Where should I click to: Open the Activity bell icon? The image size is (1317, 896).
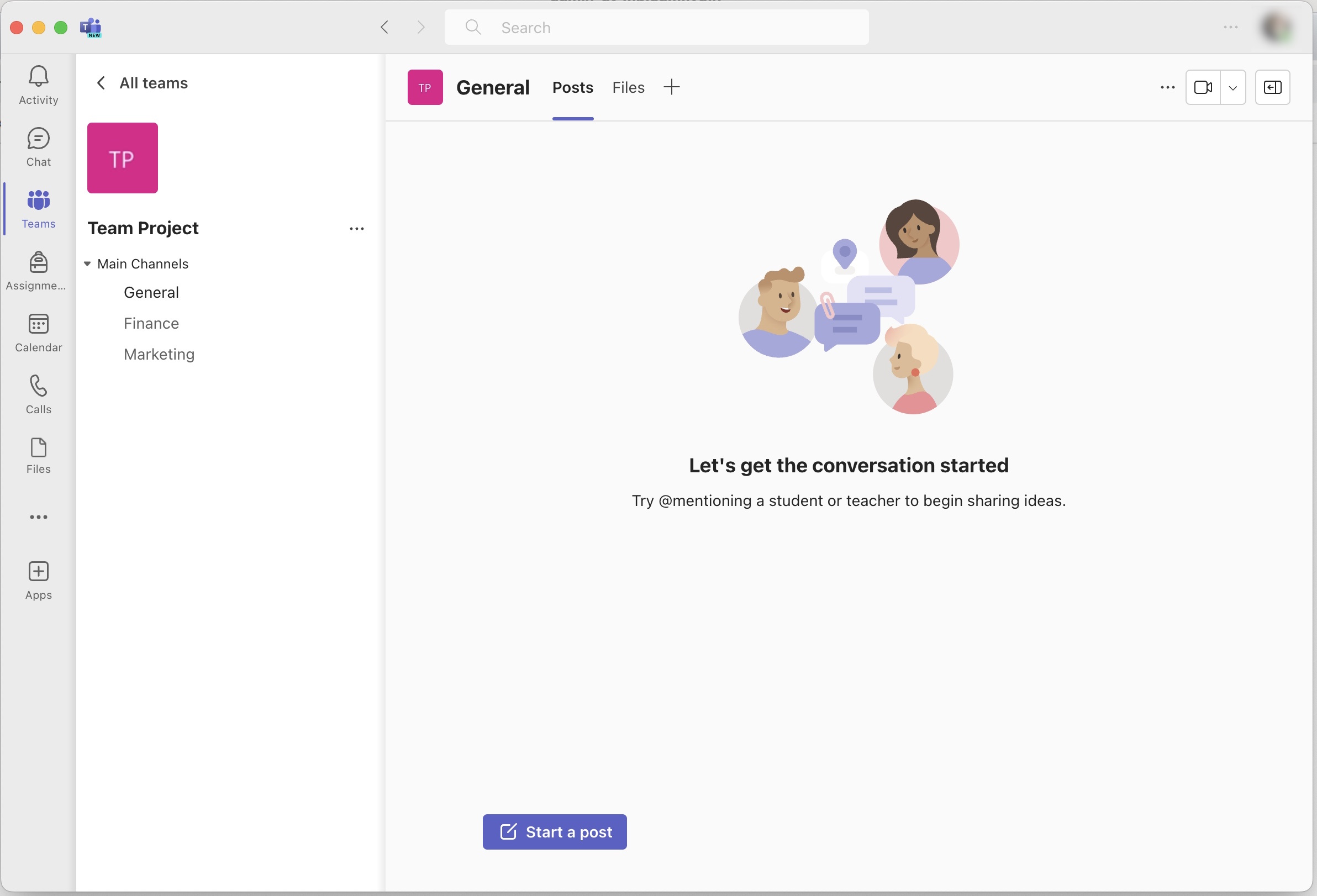[38, 85]
